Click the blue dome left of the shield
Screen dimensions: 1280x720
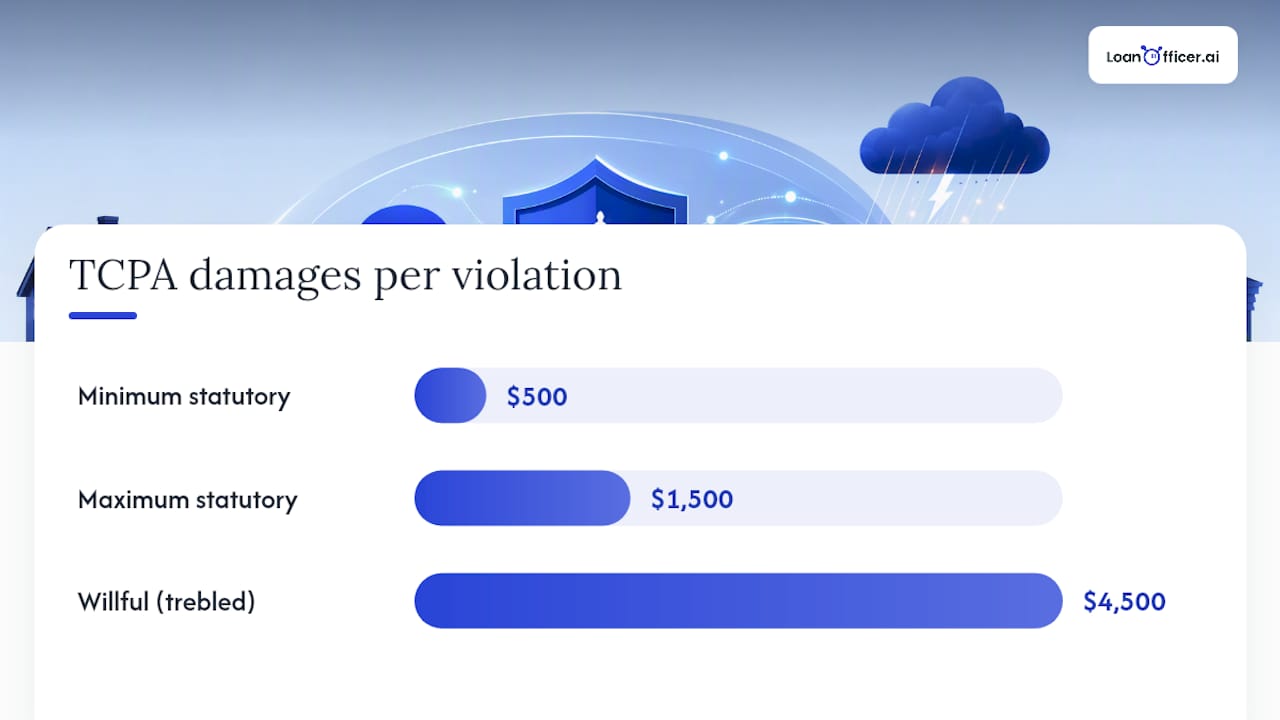pos(403,215)
